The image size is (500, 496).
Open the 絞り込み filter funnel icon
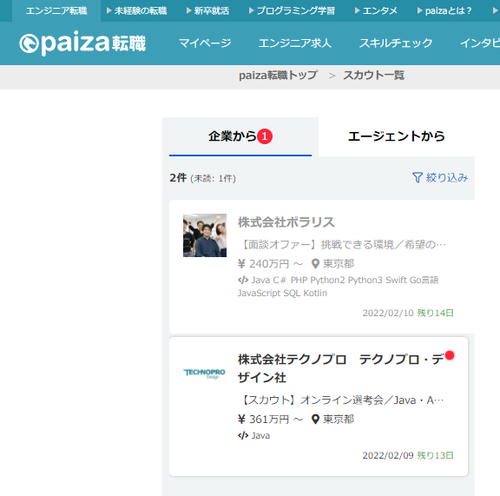(x=417, y=177)
